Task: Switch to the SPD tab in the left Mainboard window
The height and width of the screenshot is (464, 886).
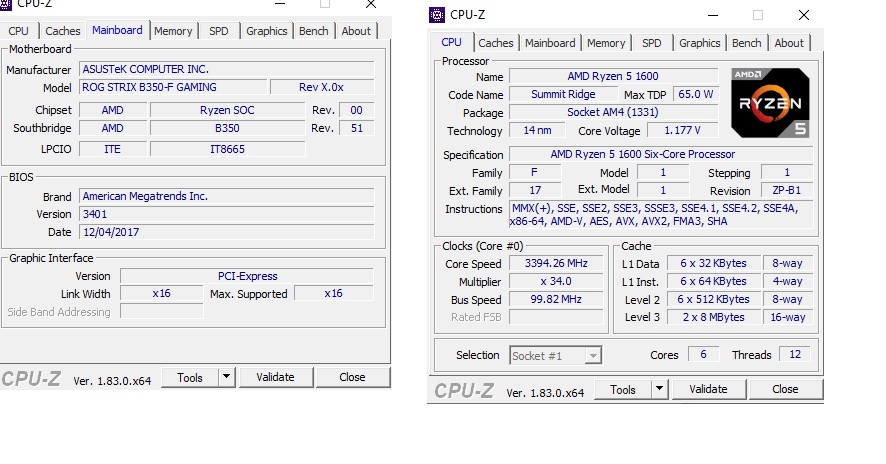Action: coord(219,31)
